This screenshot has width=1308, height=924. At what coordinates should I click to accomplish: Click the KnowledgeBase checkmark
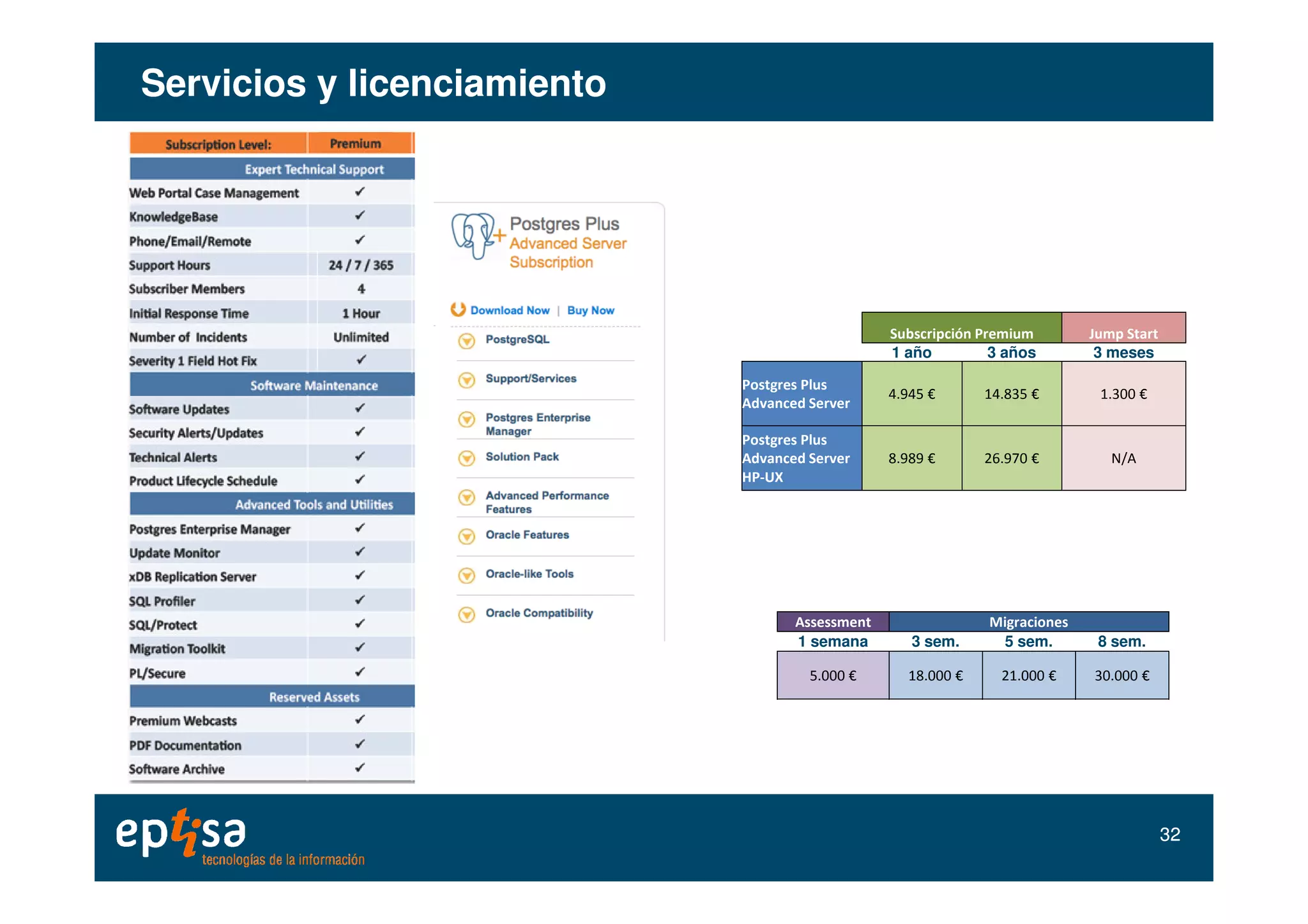coord(360,215)
